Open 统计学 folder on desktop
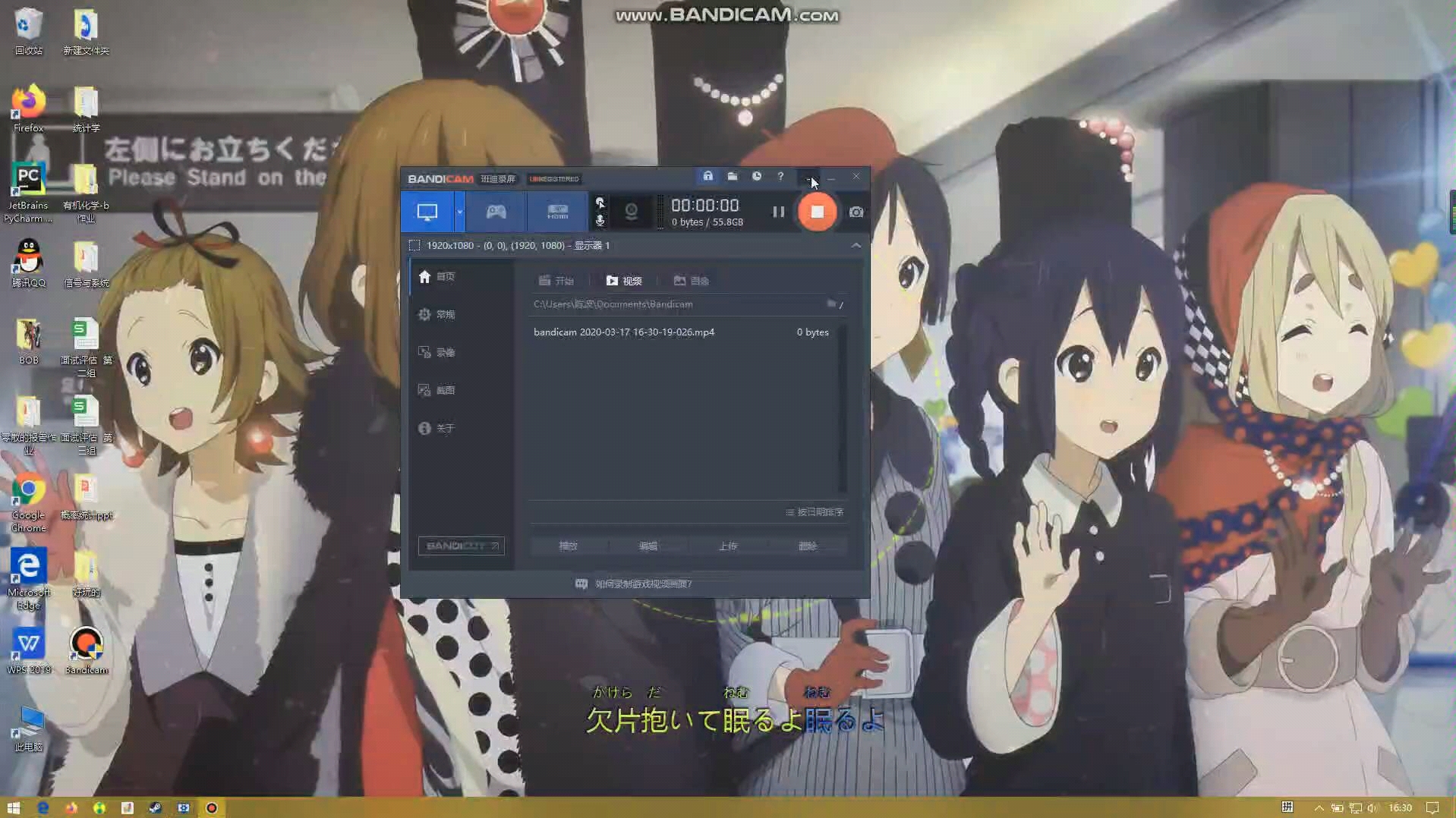Viewport: 1456px width, 818px height. point(86,109)
